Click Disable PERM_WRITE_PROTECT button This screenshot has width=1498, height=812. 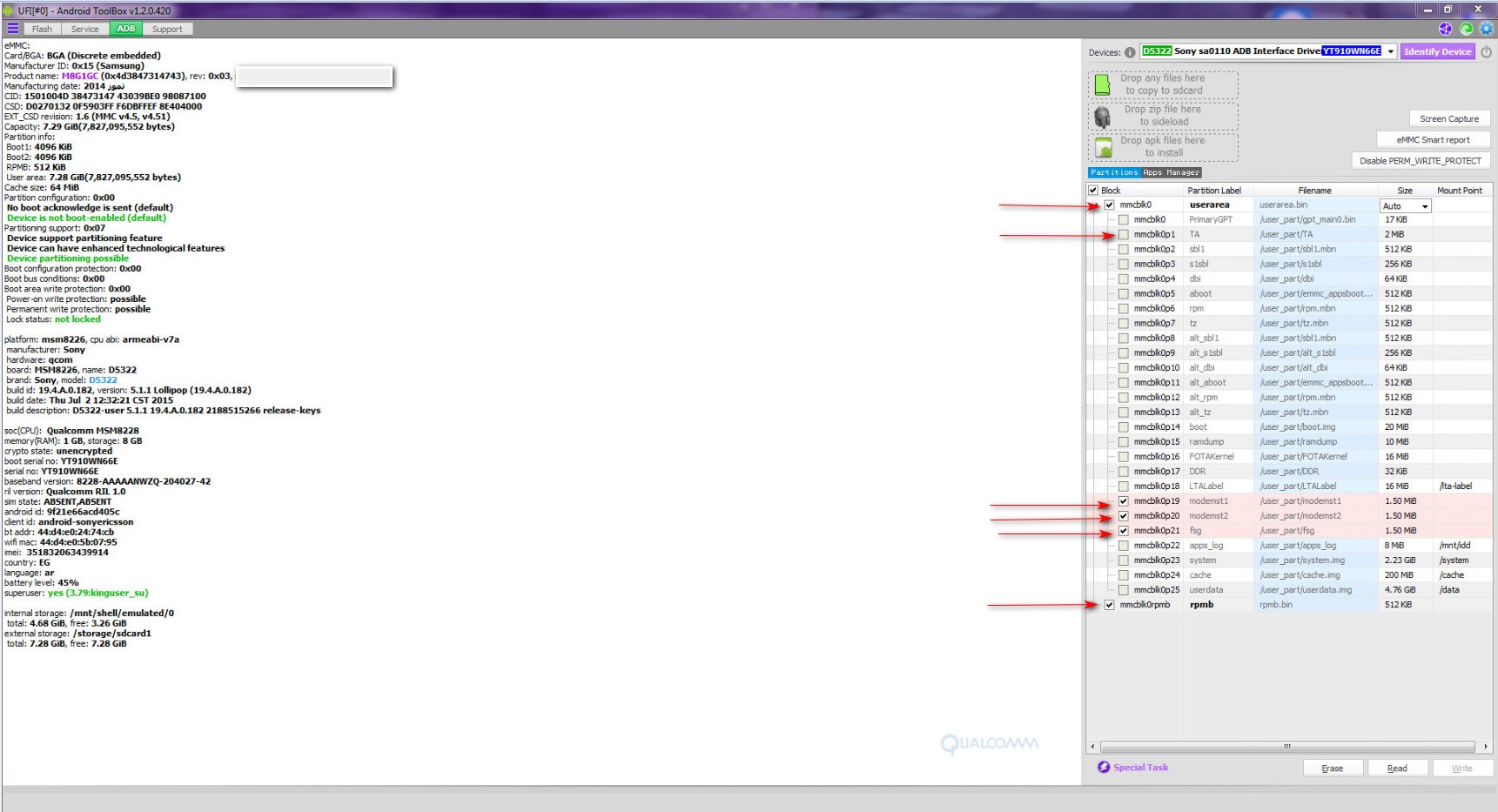(1420, 160)
